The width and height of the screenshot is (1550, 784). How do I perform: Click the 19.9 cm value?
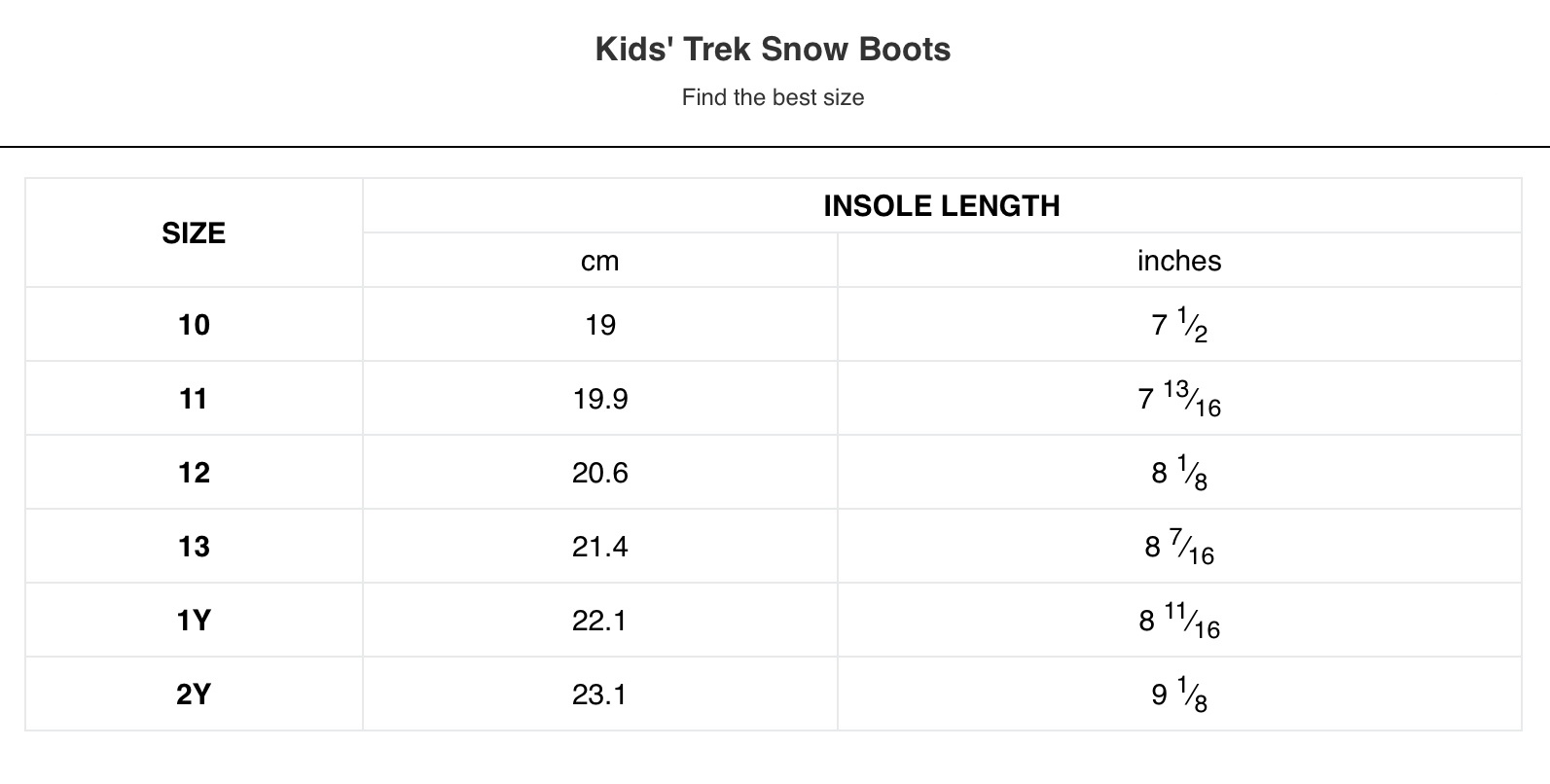pos(600,399)
